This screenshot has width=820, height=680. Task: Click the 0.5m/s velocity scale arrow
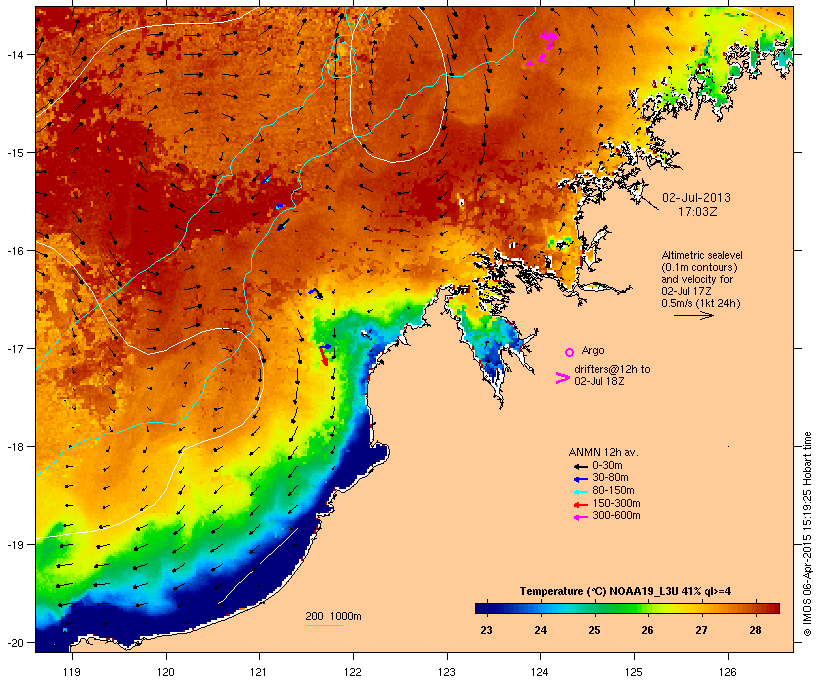click(x=693, y=315)
